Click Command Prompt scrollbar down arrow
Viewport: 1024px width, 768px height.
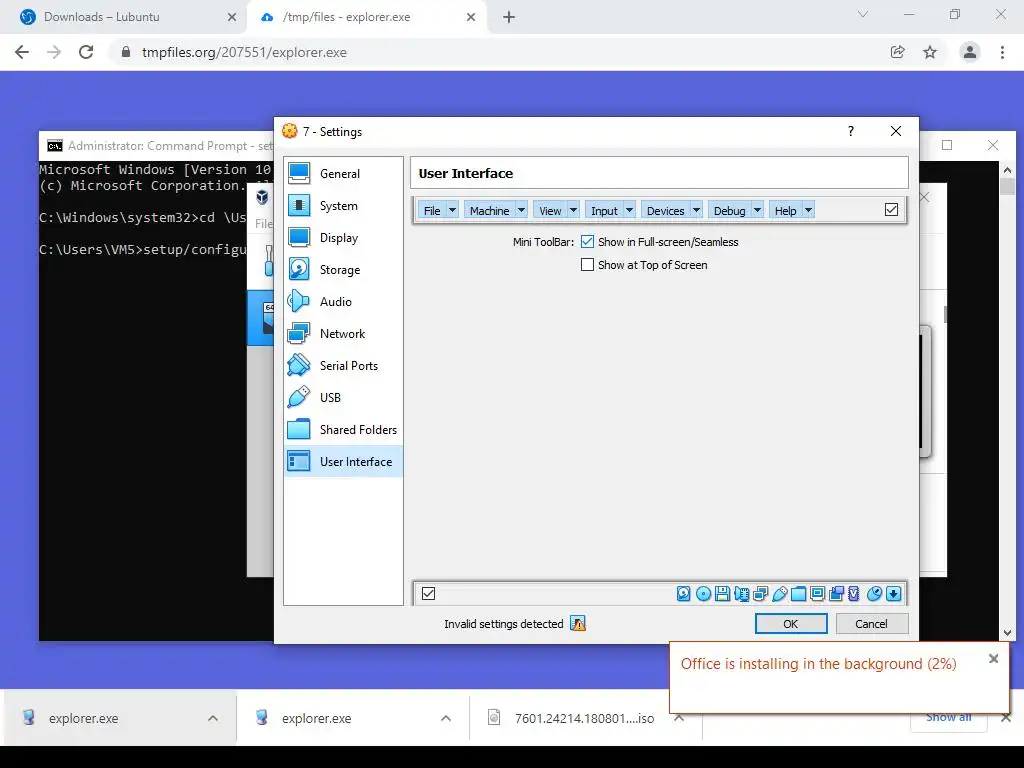[1007, 632]
